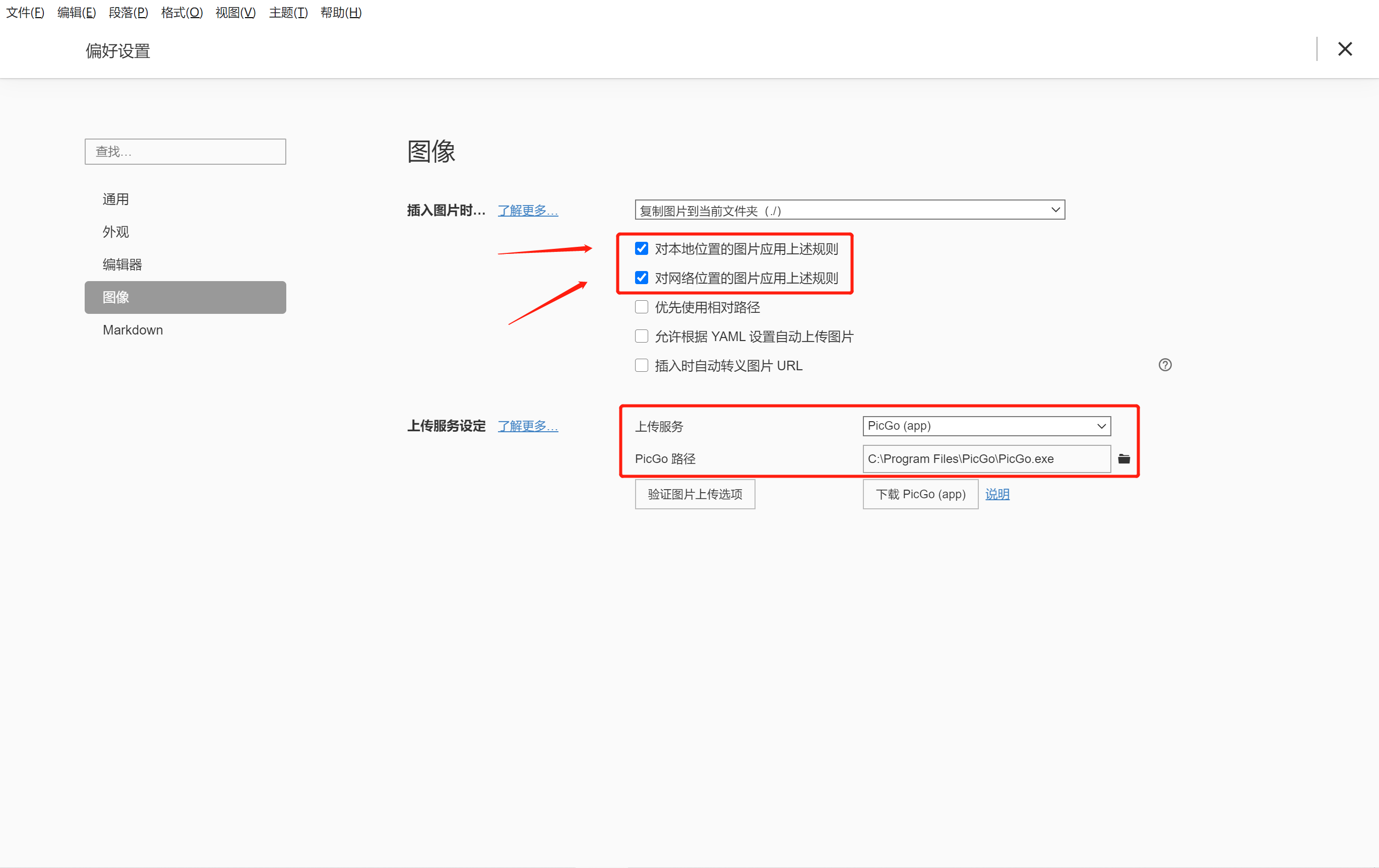Click the help question mark icon
This screenshot has height=868, width=1379.
click(x=1165, y=365)
